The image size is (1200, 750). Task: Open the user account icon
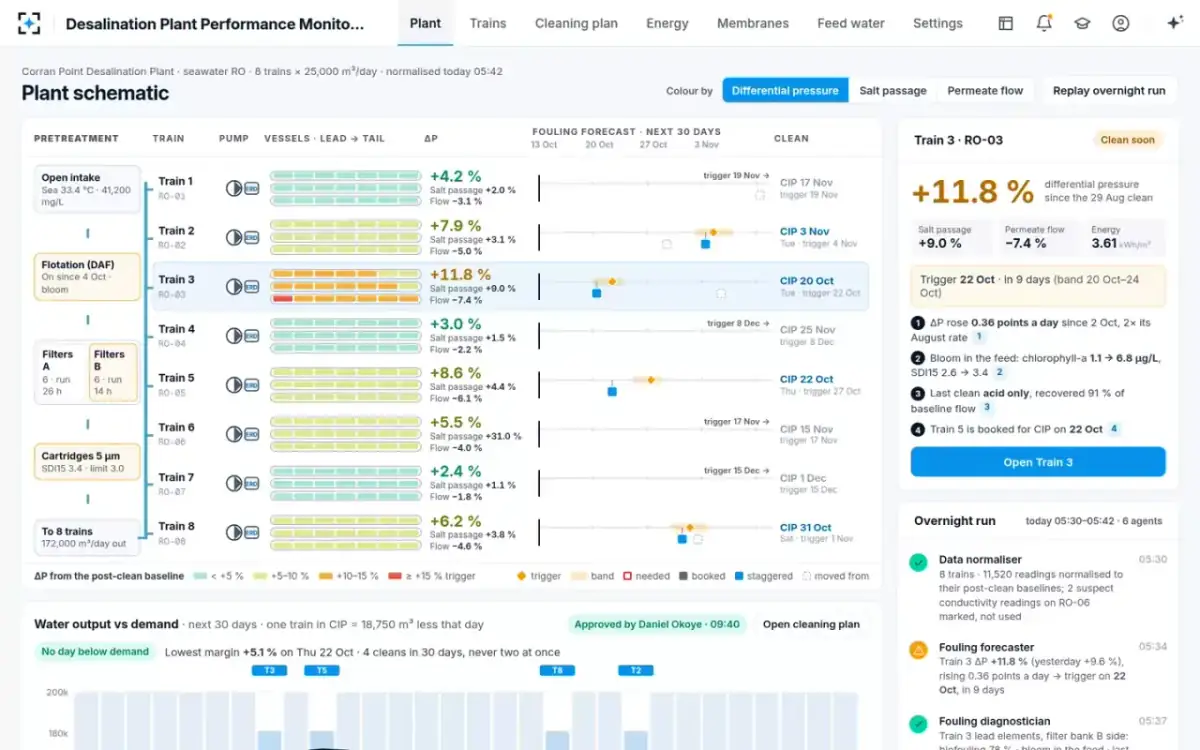tap(1121, 23)
